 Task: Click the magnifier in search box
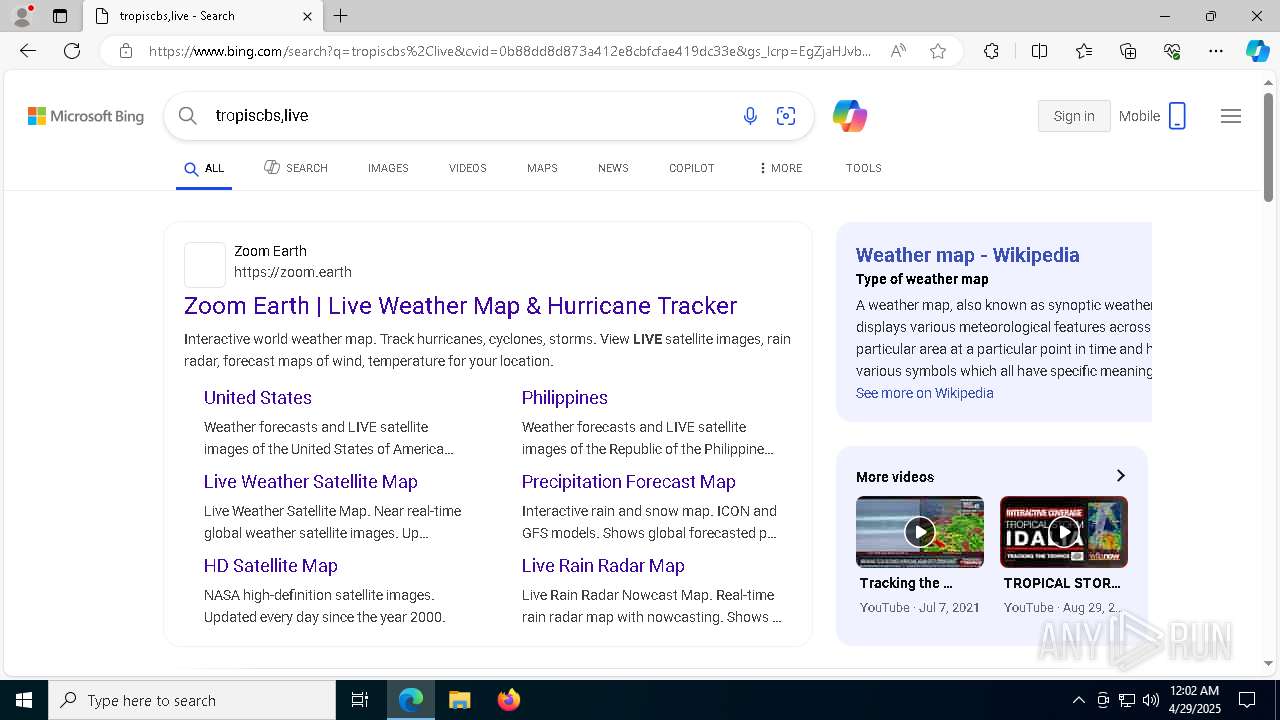click(x=188, y=116)
